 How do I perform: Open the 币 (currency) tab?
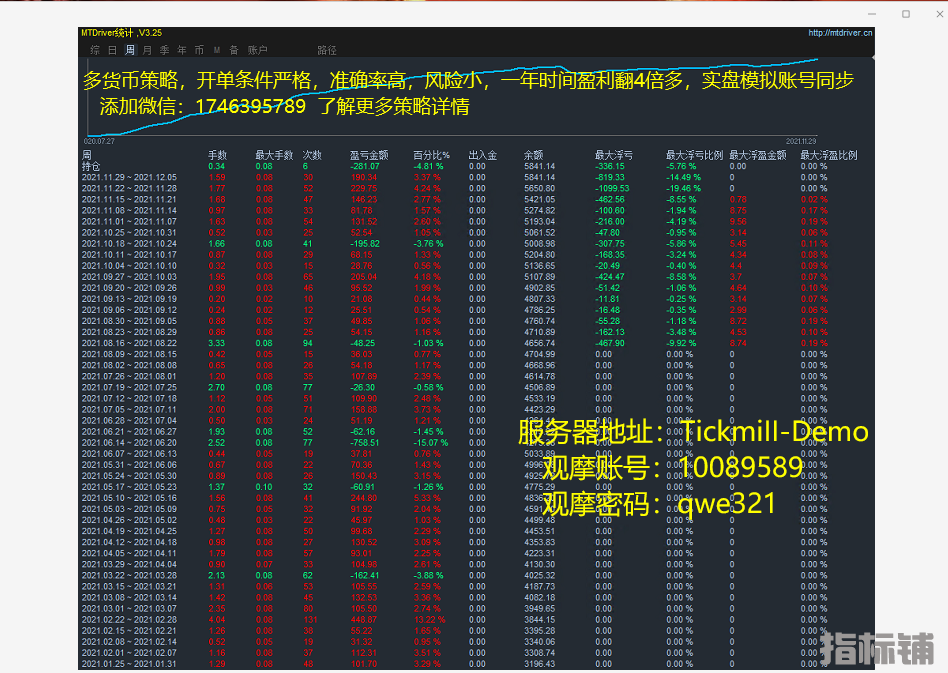[199, 49]
